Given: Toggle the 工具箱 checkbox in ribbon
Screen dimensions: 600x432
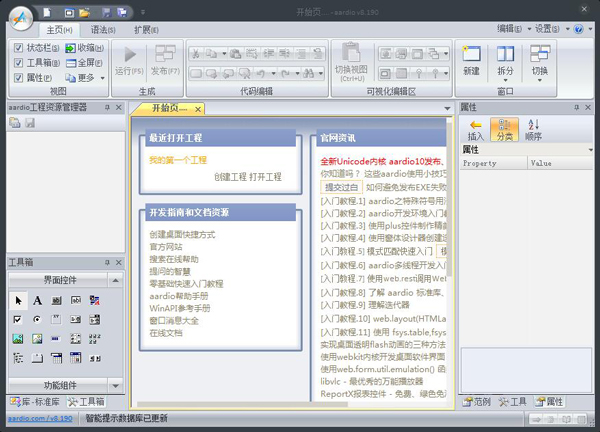Looking at the screenshot, I should pos(18,63).
